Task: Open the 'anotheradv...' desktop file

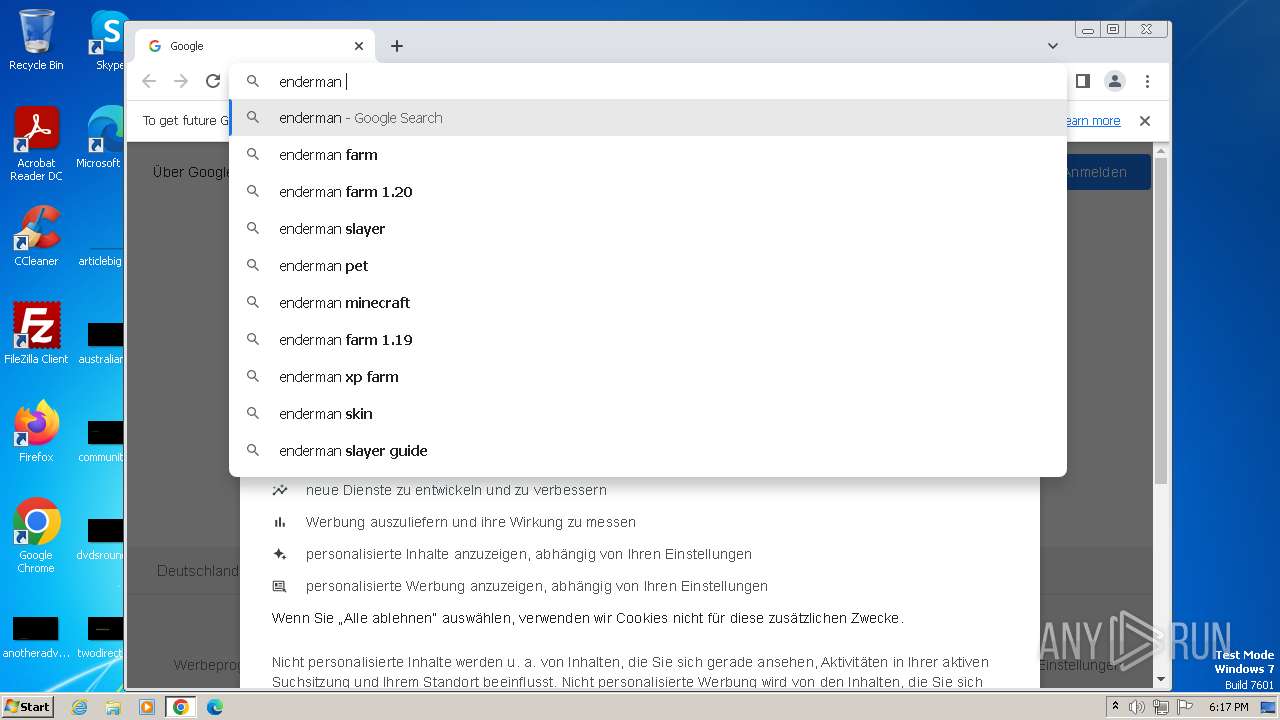Action: 36,636
